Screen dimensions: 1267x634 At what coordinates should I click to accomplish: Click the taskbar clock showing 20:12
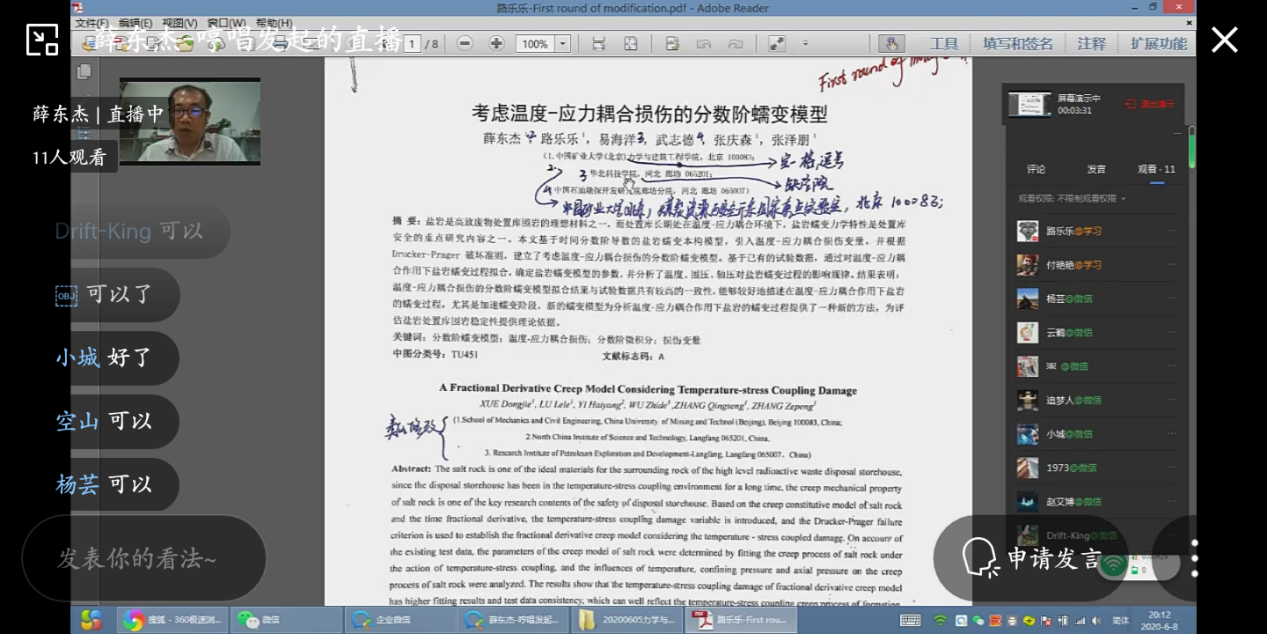coord(1159,620)
